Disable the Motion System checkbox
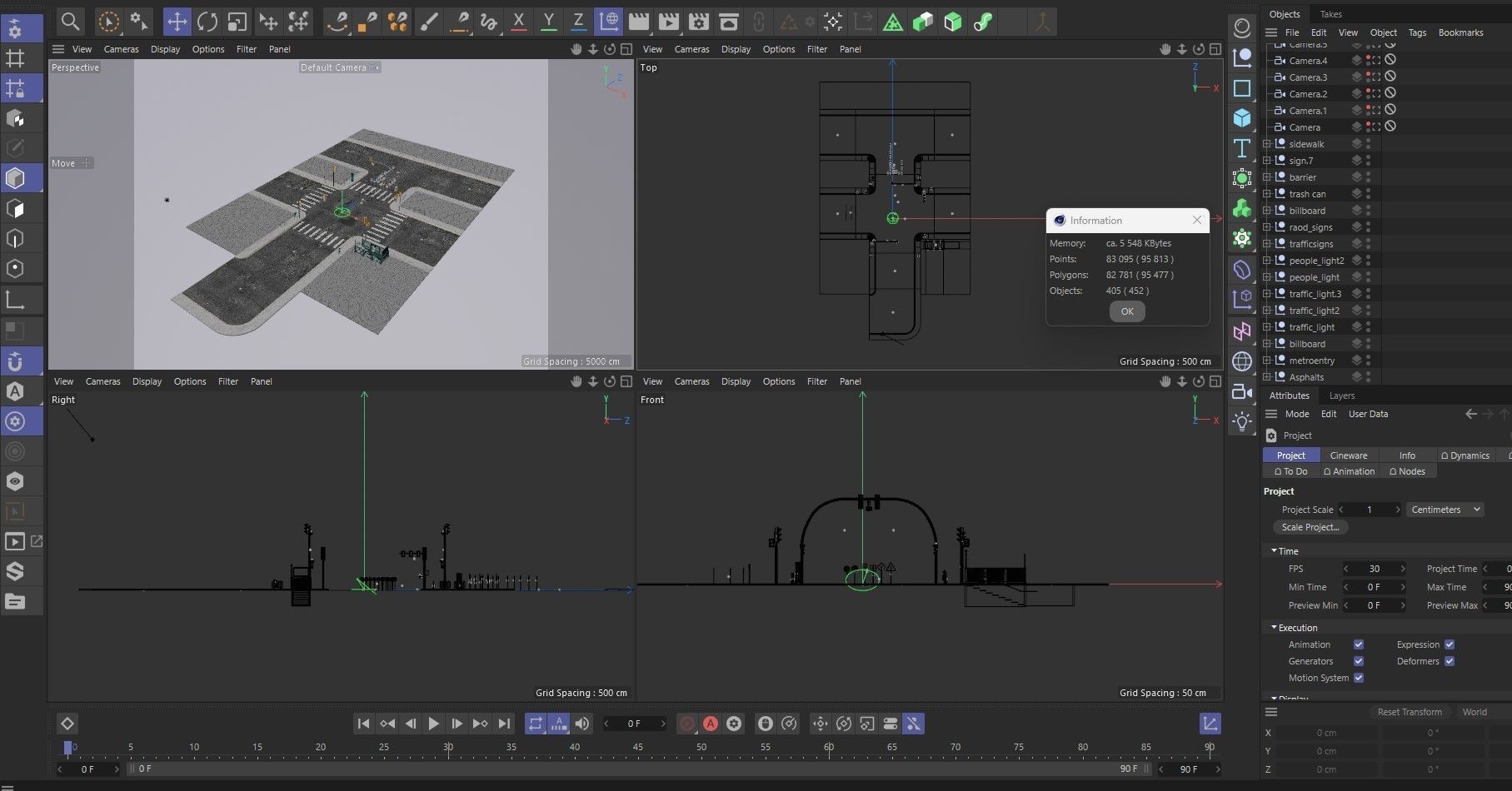 pos(1358,678)
